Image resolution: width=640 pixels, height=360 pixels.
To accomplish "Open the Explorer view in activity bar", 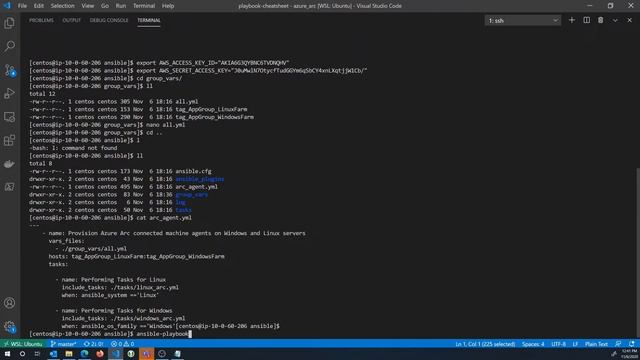I will 9,23.
